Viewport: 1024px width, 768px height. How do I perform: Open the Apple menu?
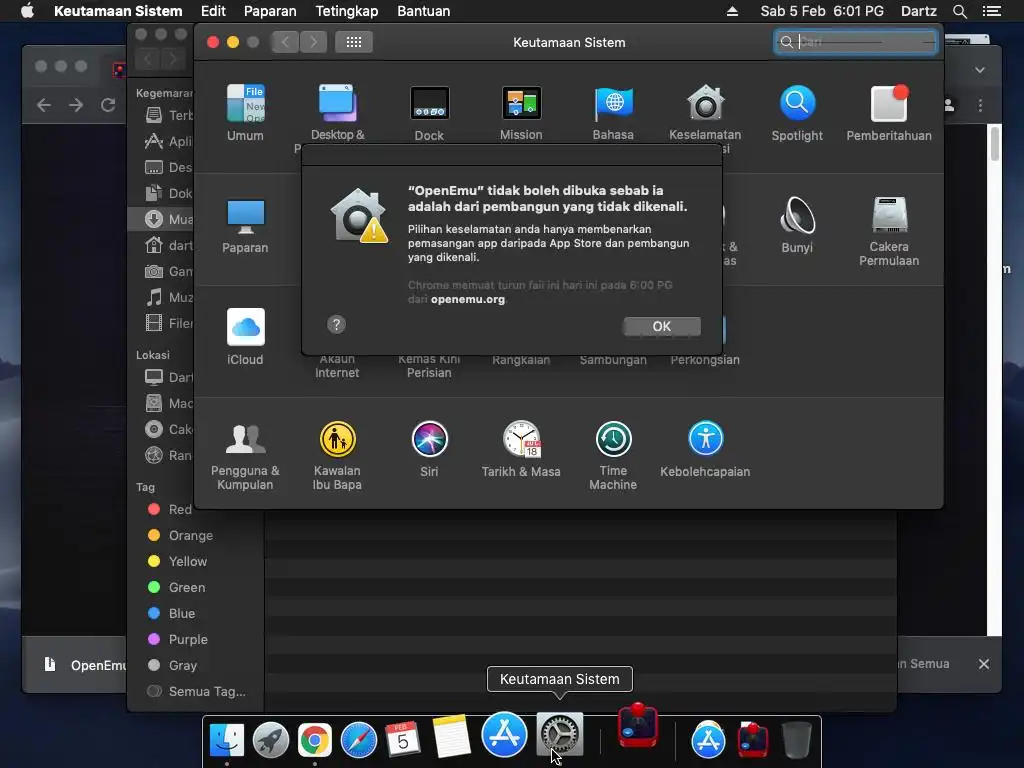pos(27,11)
